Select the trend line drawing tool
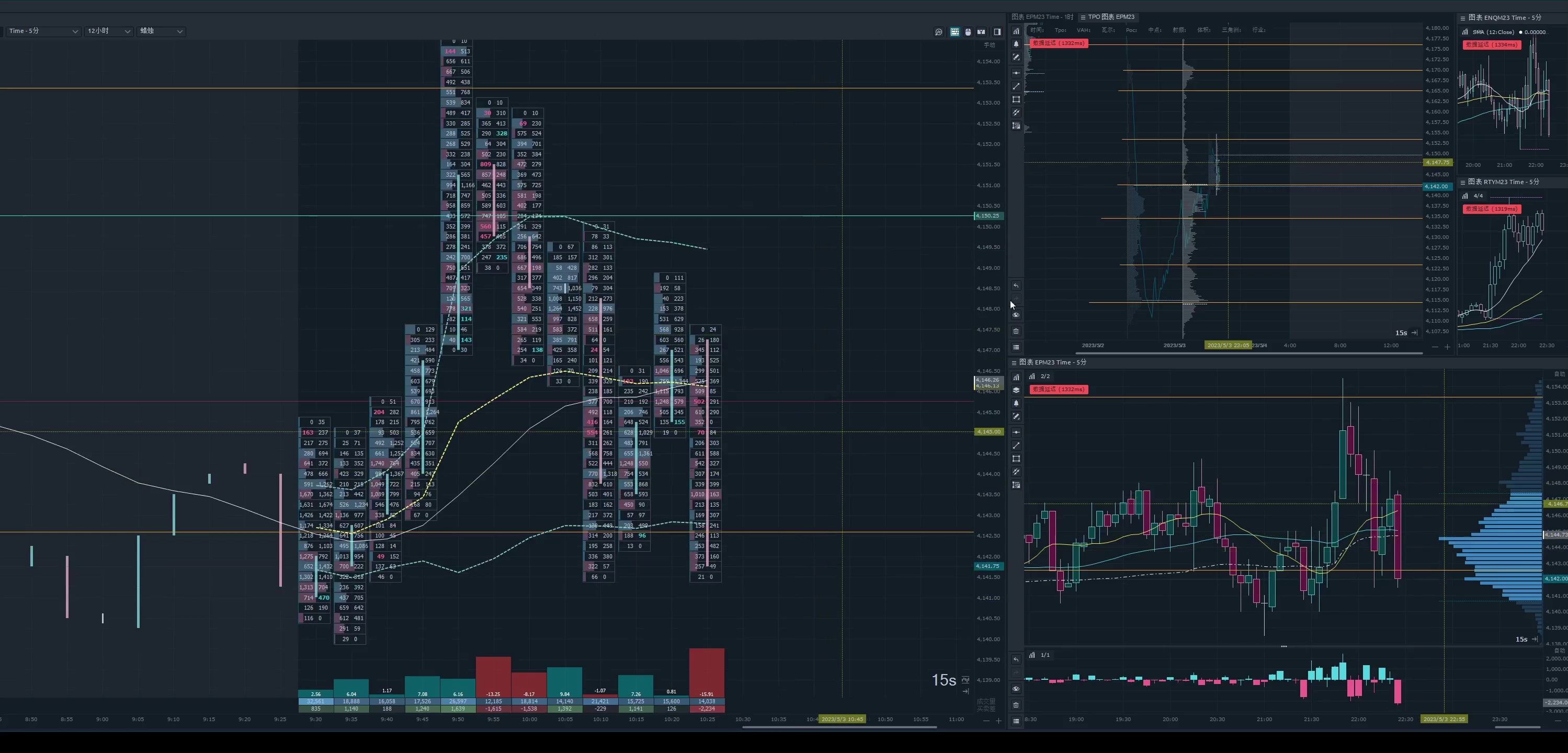 (x=1016, y=86)
